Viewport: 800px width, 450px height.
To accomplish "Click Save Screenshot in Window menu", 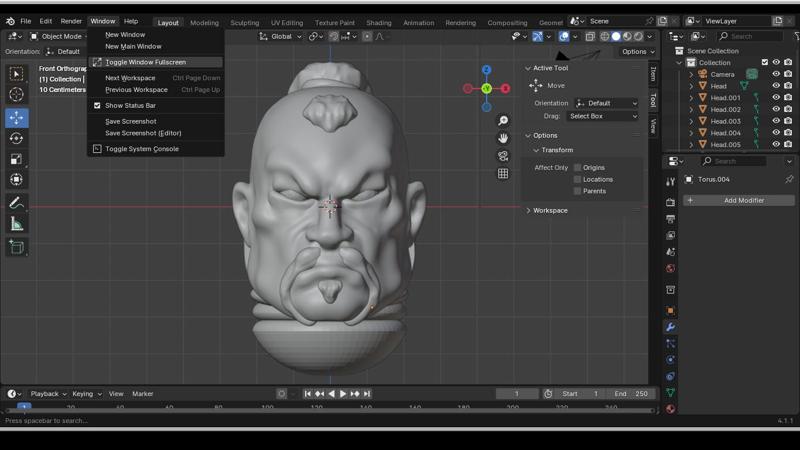I will [x=131, y=121].
